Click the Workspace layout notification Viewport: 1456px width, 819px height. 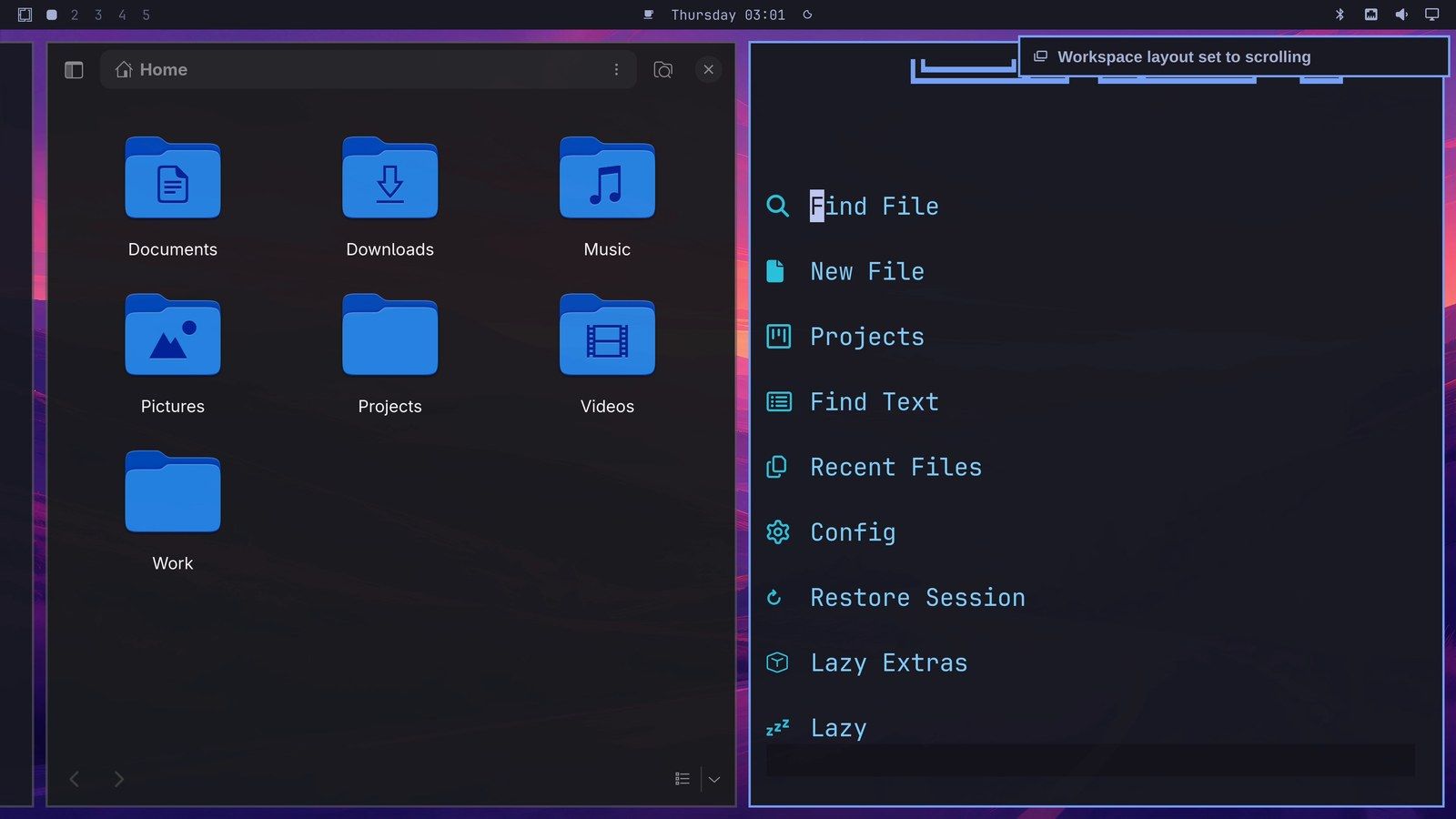[1233, 56]
